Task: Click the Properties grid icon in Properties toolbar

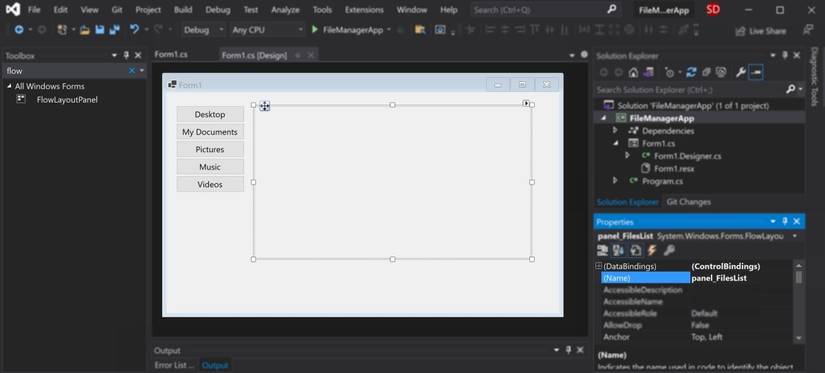Action: (x=635, y=250)
